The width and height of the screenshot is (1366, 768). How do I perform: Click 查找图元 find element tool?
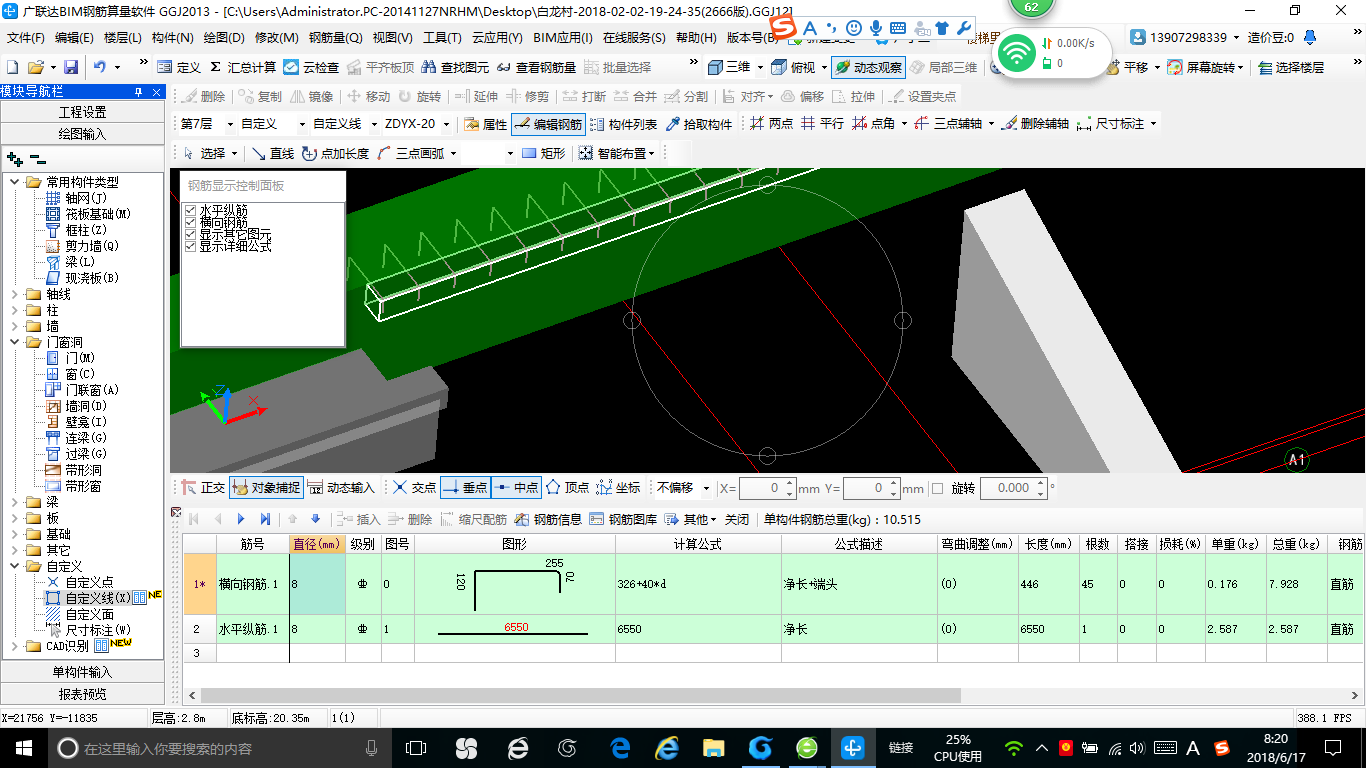pyautogui.click(x=455, y=67)
